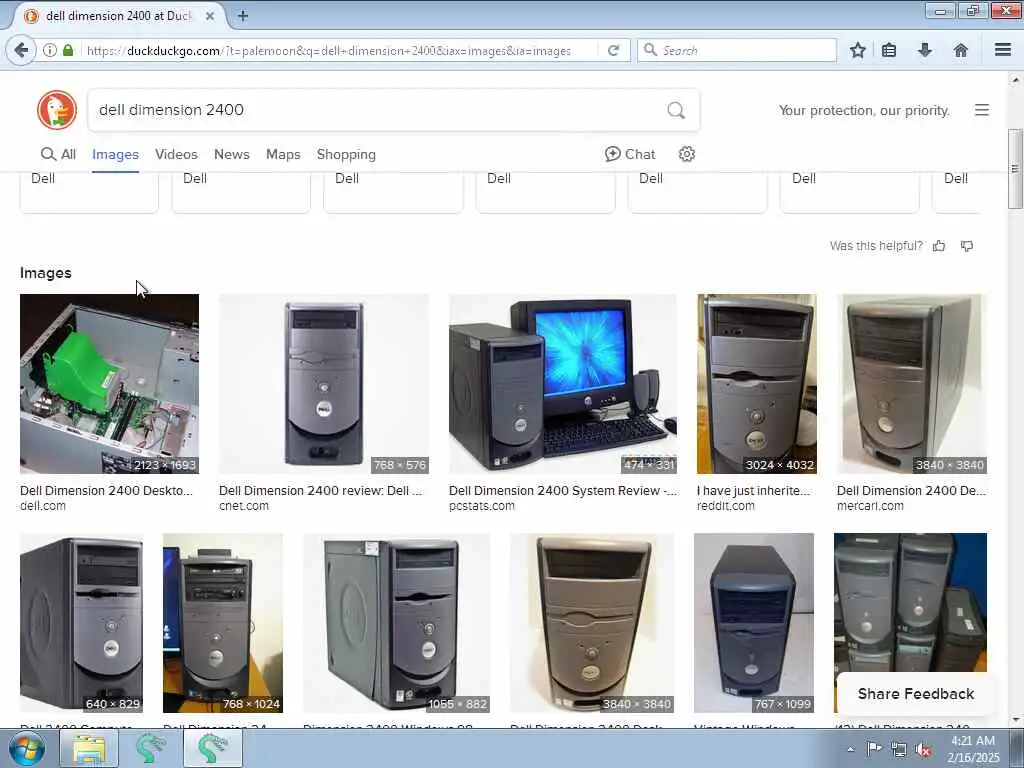
Task: Switch to the Shopping tab
Action: pos(346,154)
